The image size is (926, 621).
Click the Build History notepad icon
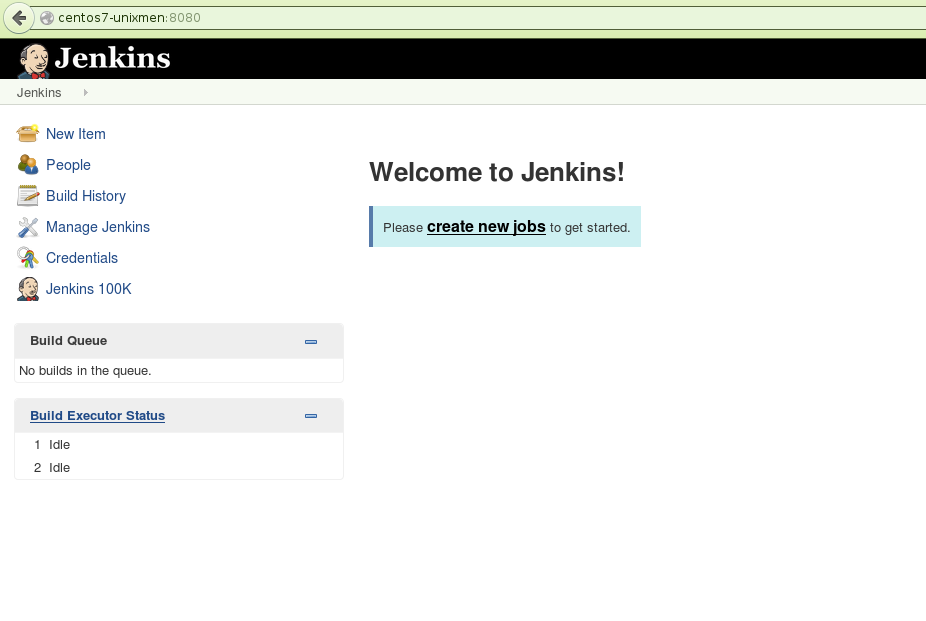pos(28,195)
